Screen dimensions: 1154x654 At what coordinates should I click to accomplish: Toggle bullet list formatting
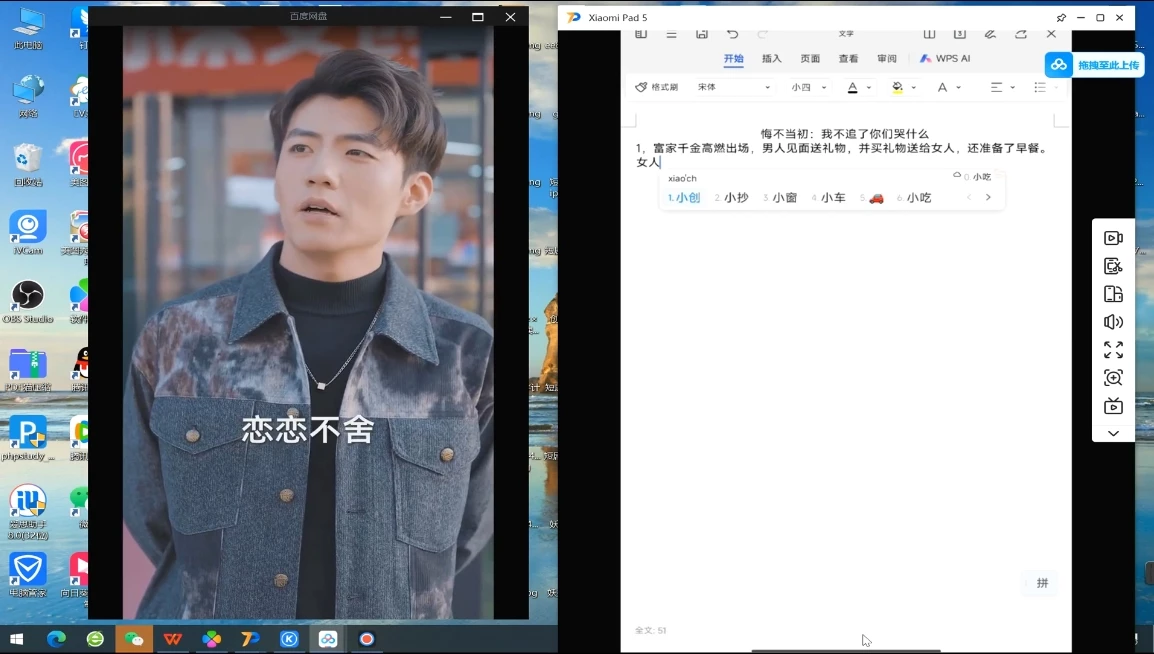point(1040,87)
